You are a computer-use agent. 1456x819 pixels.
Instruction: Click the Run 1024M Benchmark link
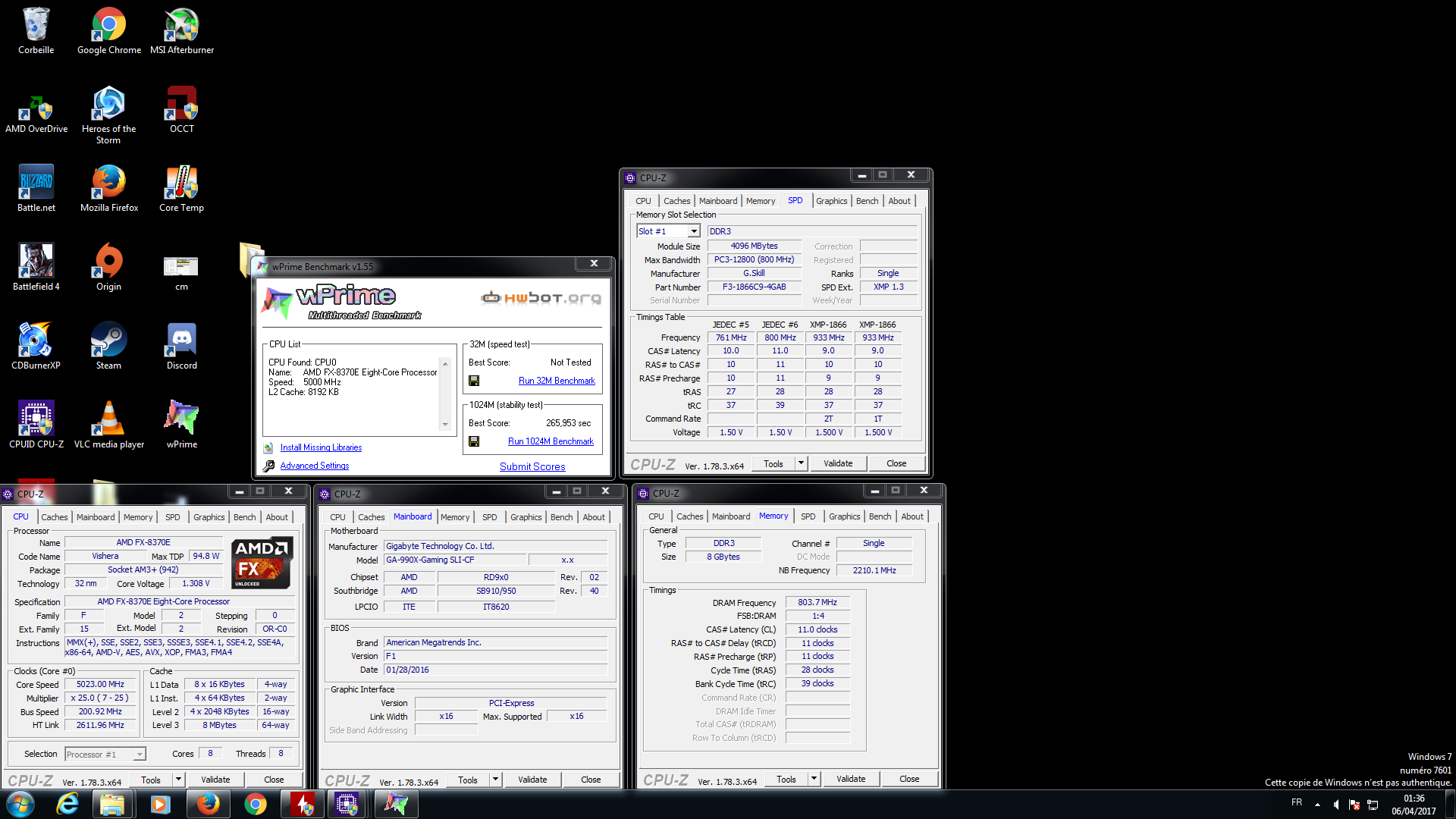pyautogui.click(x=551, y=441)
